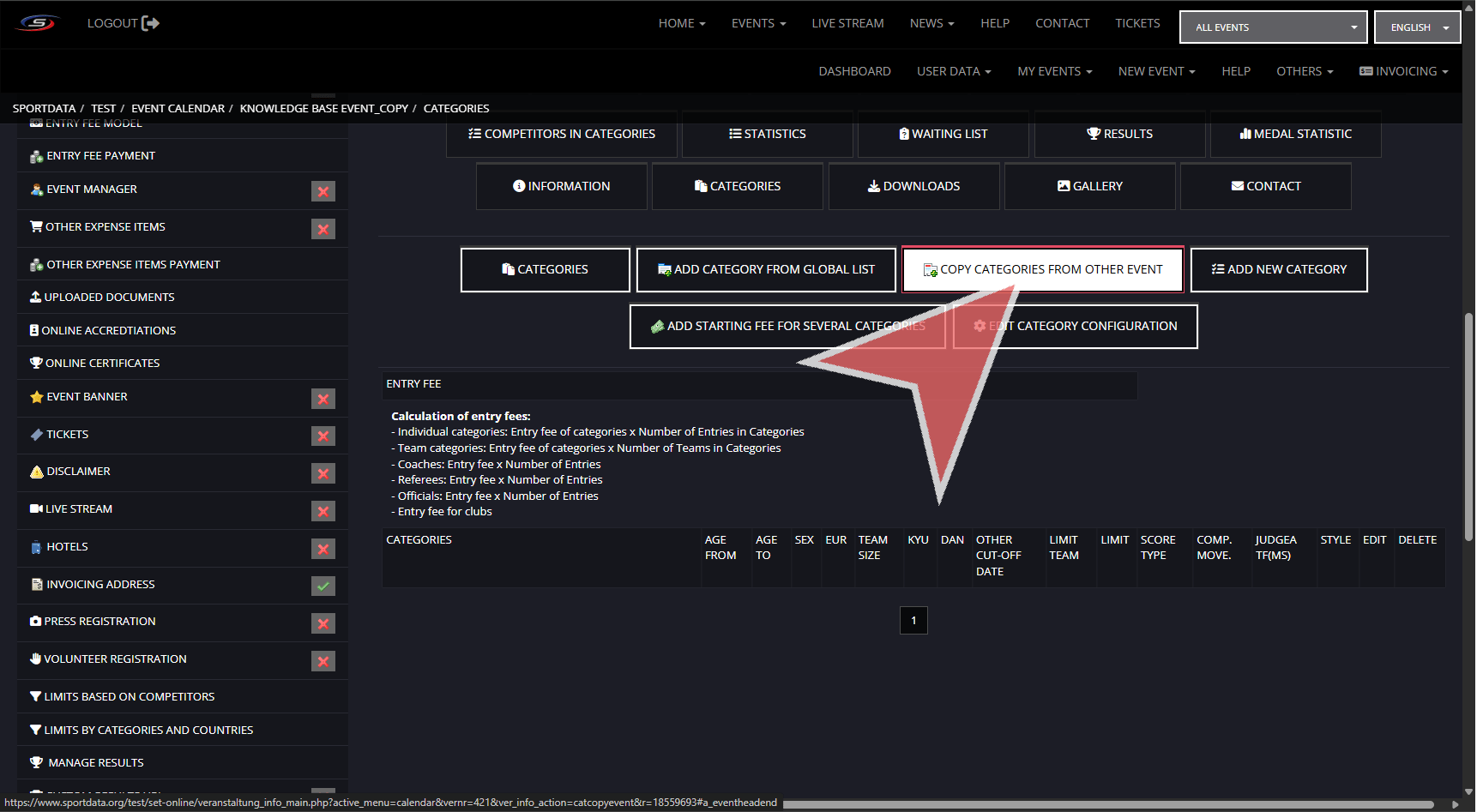Click the logout arrow icon
Screen dimensions: 1477x812
(150, 23)
